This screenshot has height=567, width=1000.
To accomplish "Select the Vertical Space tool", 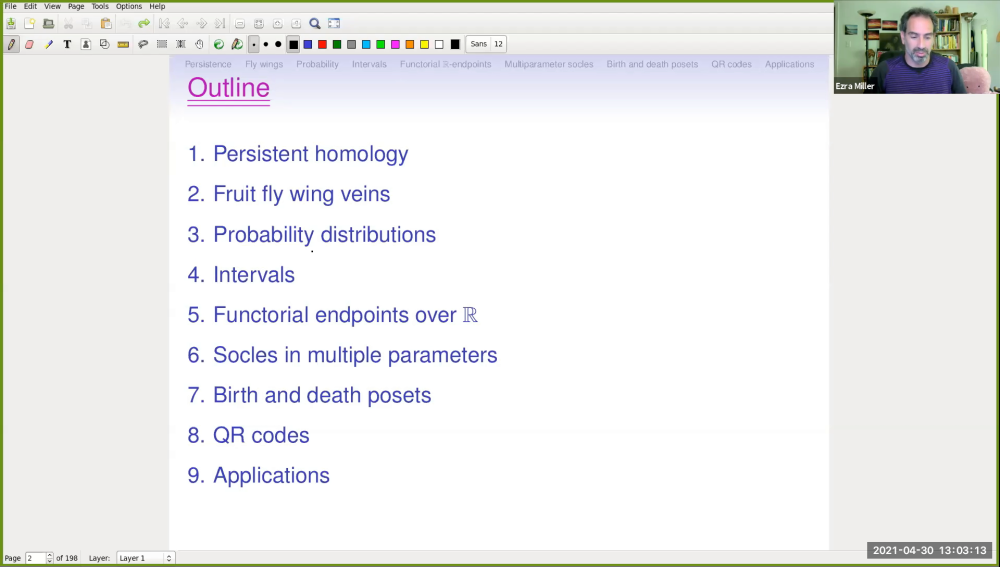I will [180, 44].
